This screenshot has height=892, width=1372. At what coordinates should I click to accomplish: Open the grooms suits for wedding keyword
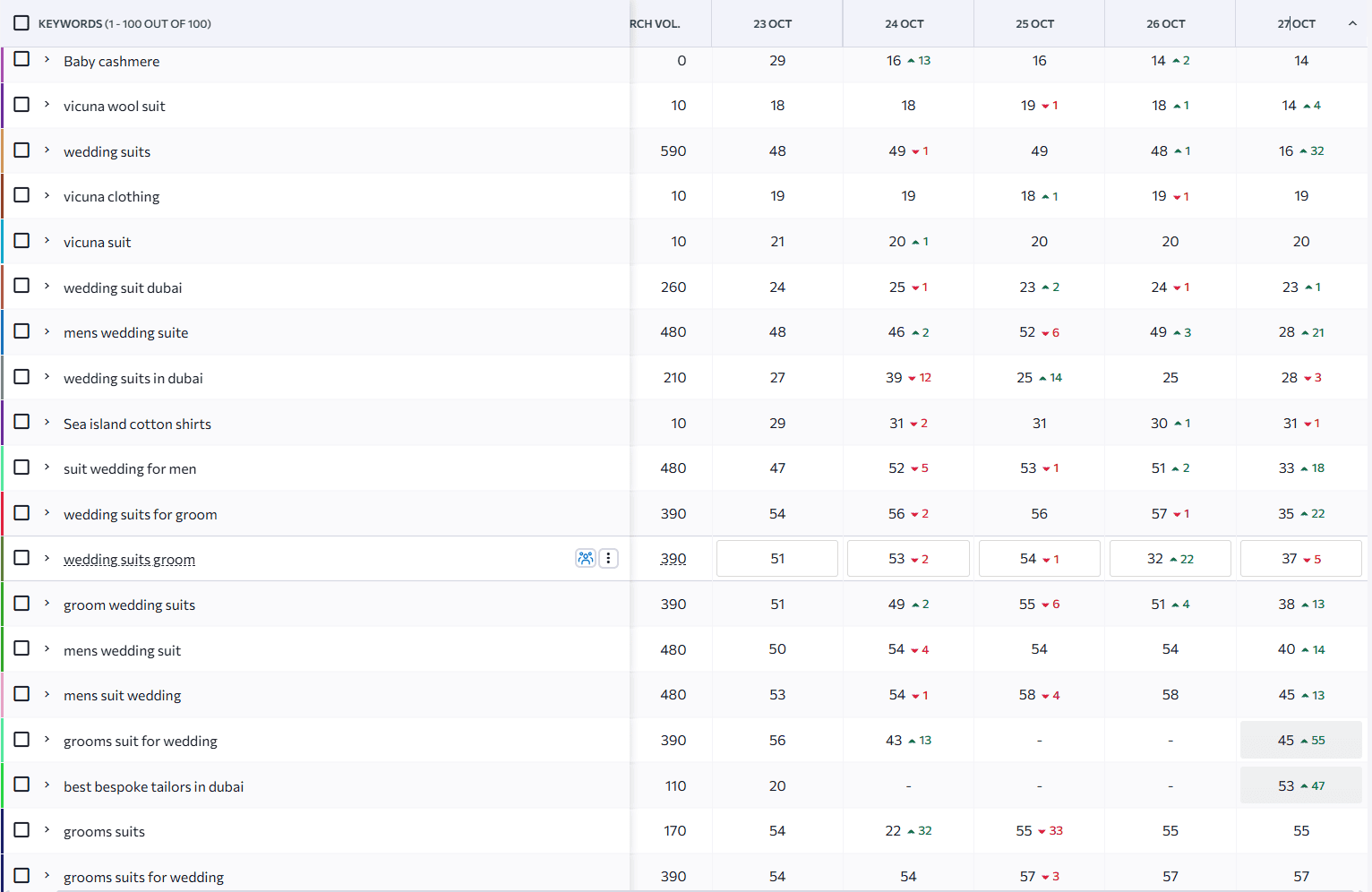[143, 877]
